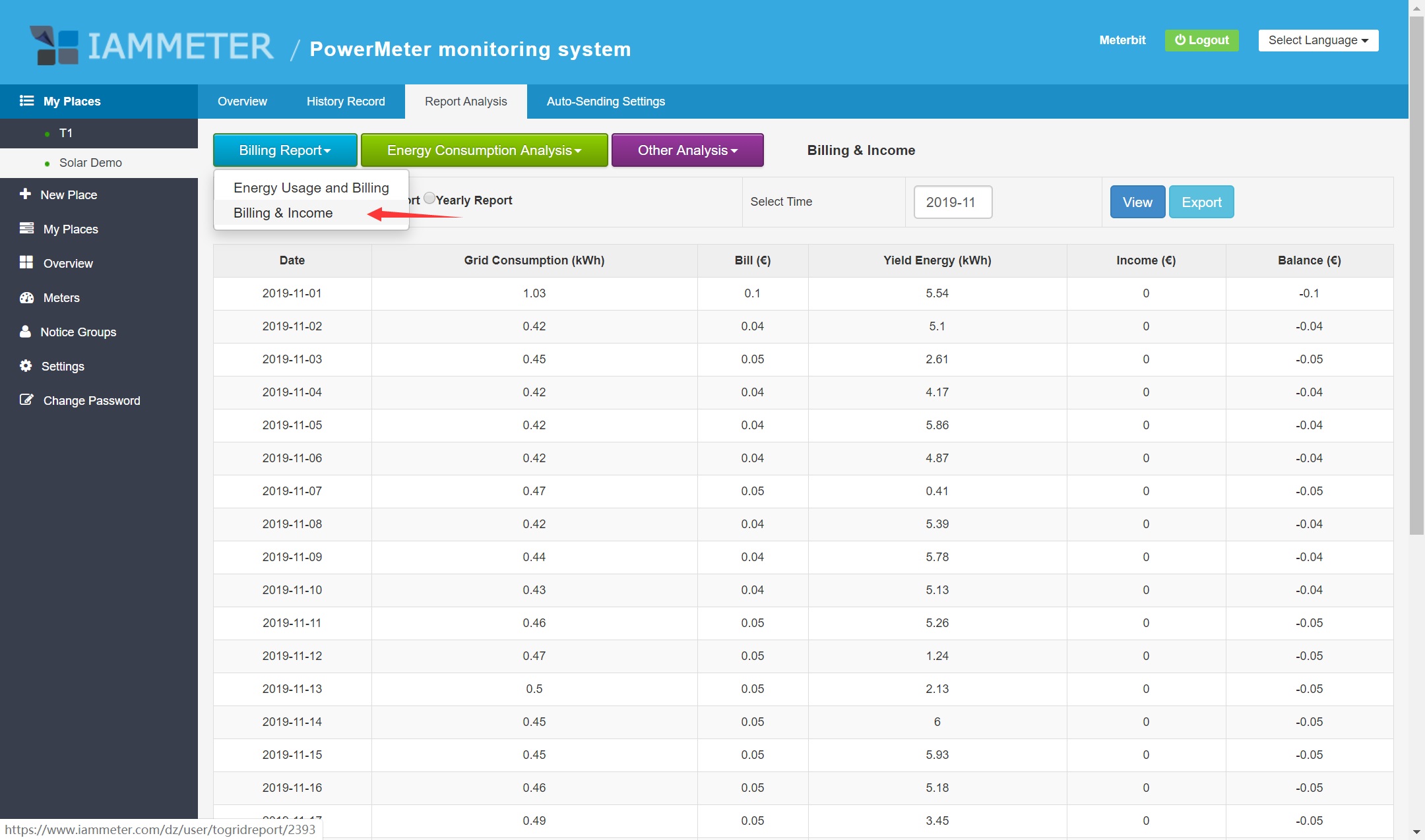Select the Yearly Report radio button
The image size is (1425, 840).
[x=429, y=197]
